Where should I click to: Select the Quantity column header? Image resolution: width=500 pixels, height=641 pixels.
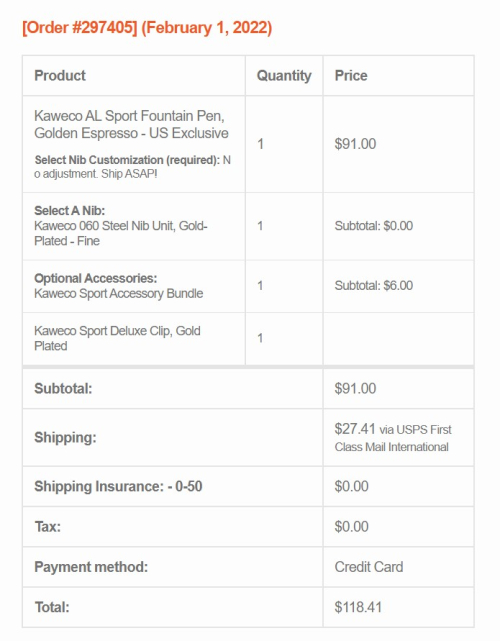284,76
